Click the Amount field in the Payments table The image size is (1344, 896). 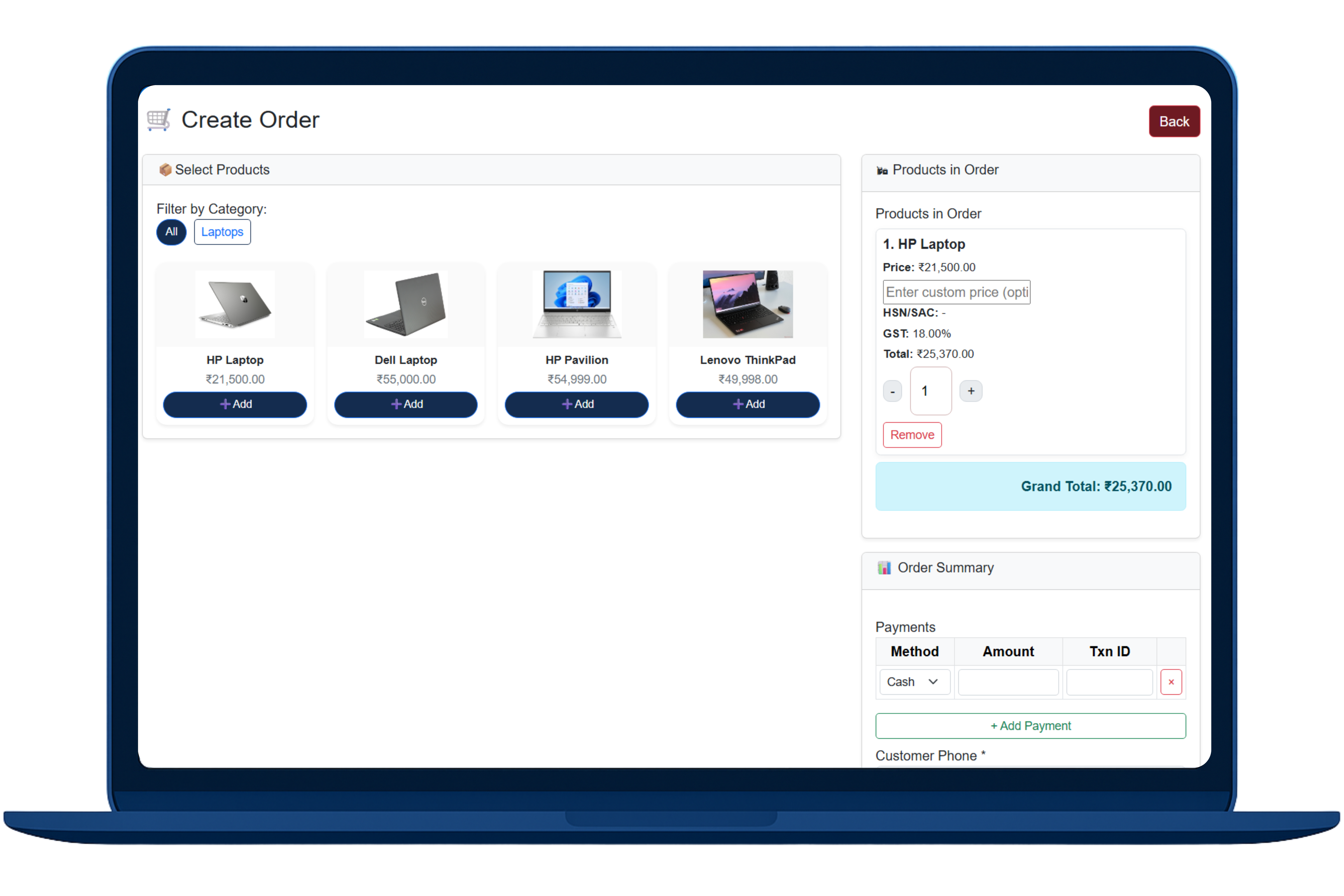point(1008,682)
